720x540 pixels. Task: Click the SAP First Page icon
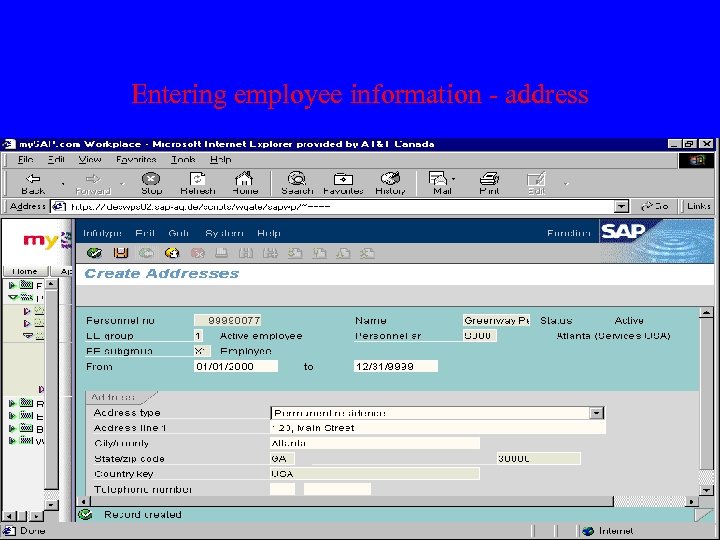pos(295,253)
